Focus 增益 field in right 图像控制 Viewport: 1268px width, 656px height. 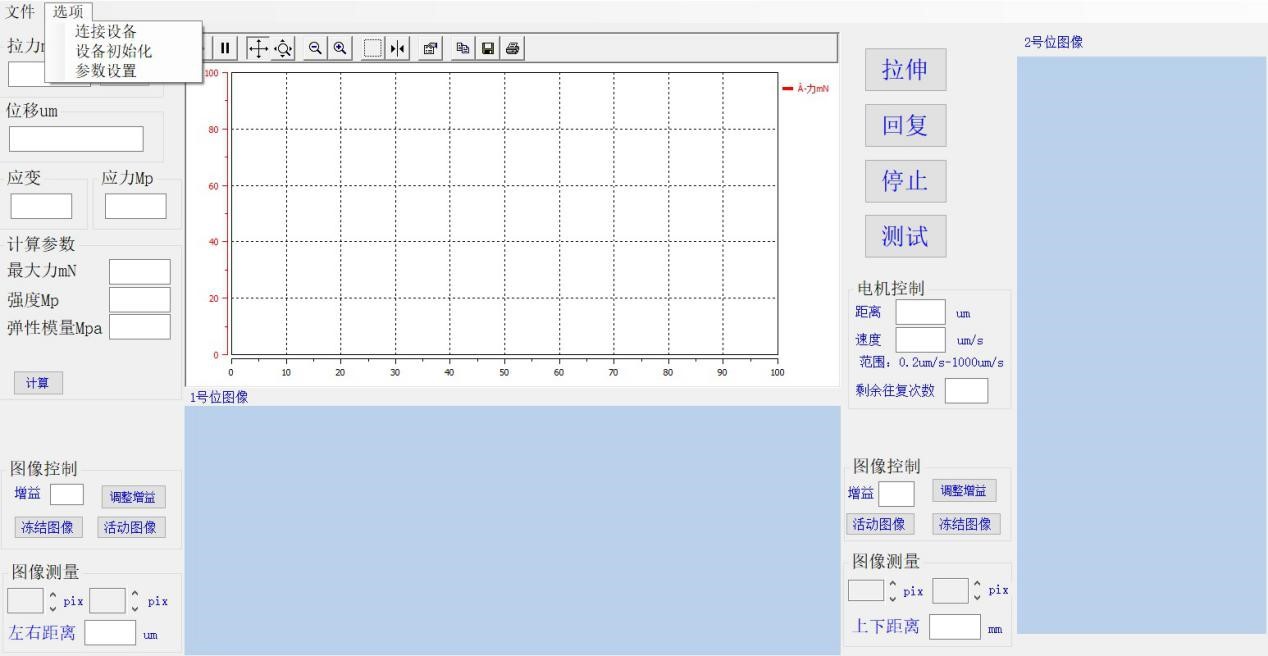coord(896,494)
